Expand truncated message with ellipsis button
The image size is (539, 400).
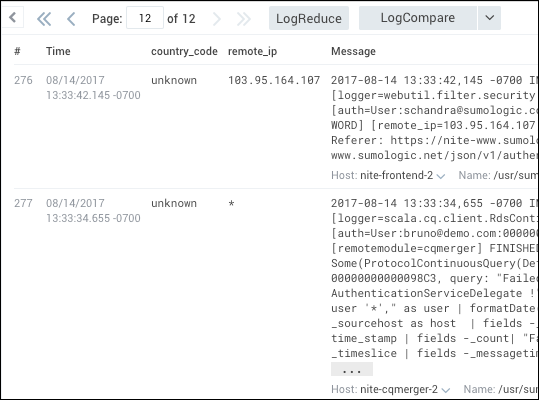(x=352, y=370)
